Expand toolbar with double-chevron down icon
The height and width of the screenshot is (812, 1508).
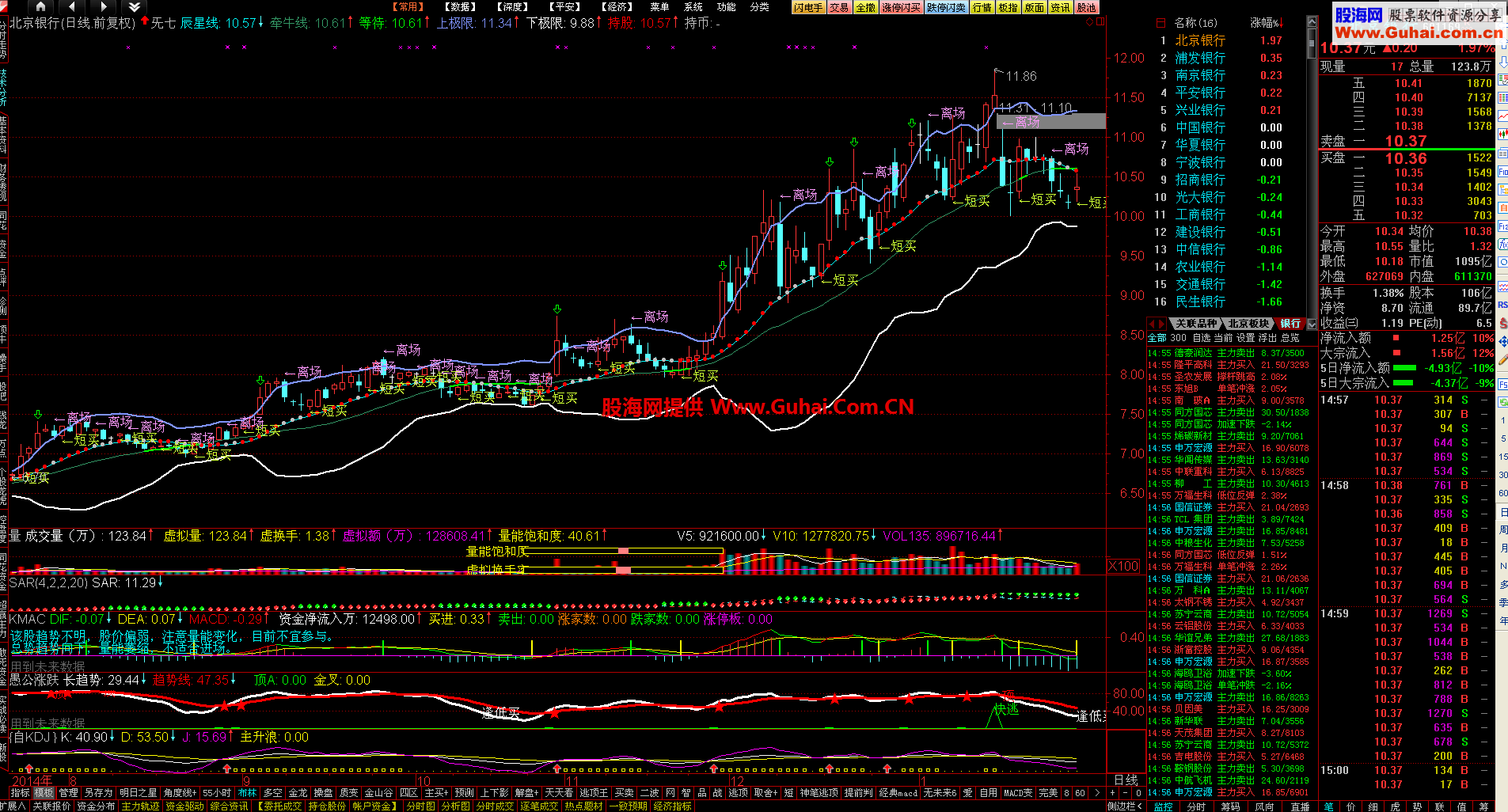[134, 6]
